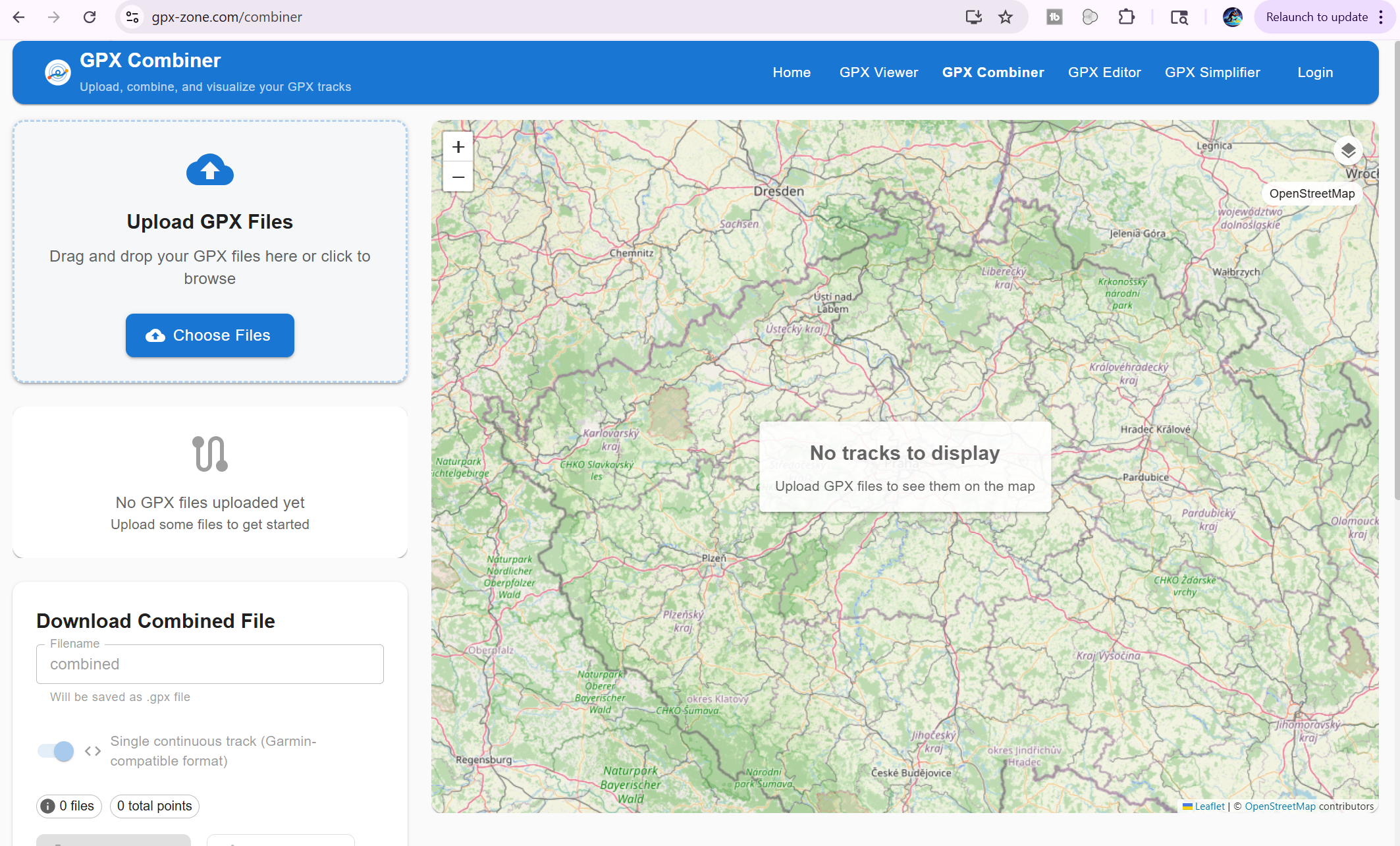Click 'Will be saved as .gpx file' hint
The image size is (1400, 846).
120,697
